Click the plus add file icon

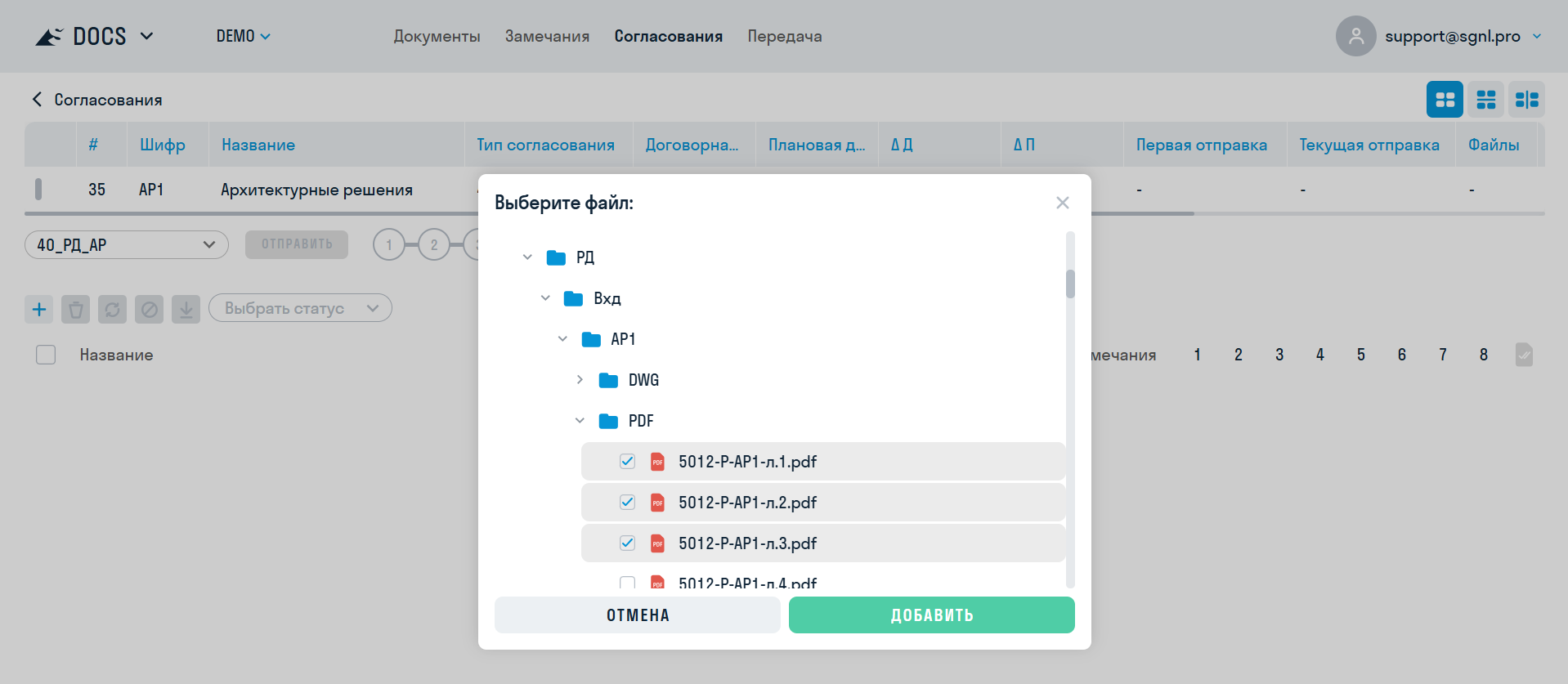(38, 309)
